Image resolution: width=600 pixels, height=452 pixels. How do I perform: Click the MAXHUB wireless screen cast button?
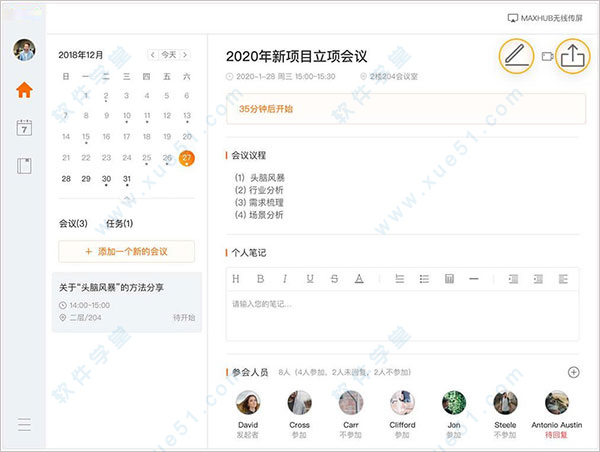point(545,18)
